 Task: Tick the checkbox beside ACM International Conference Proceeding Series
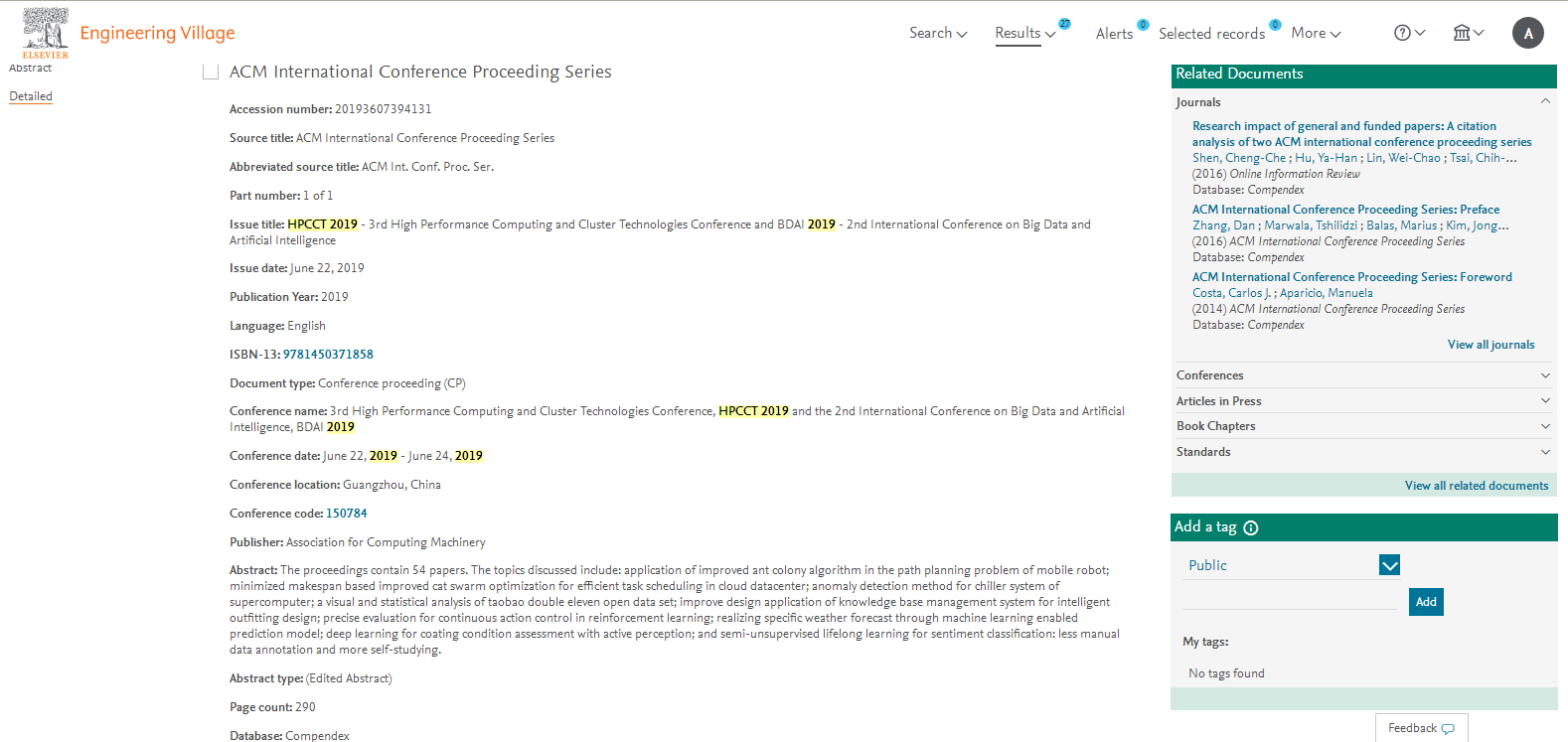pyautogui.click(x=211, y=72)
